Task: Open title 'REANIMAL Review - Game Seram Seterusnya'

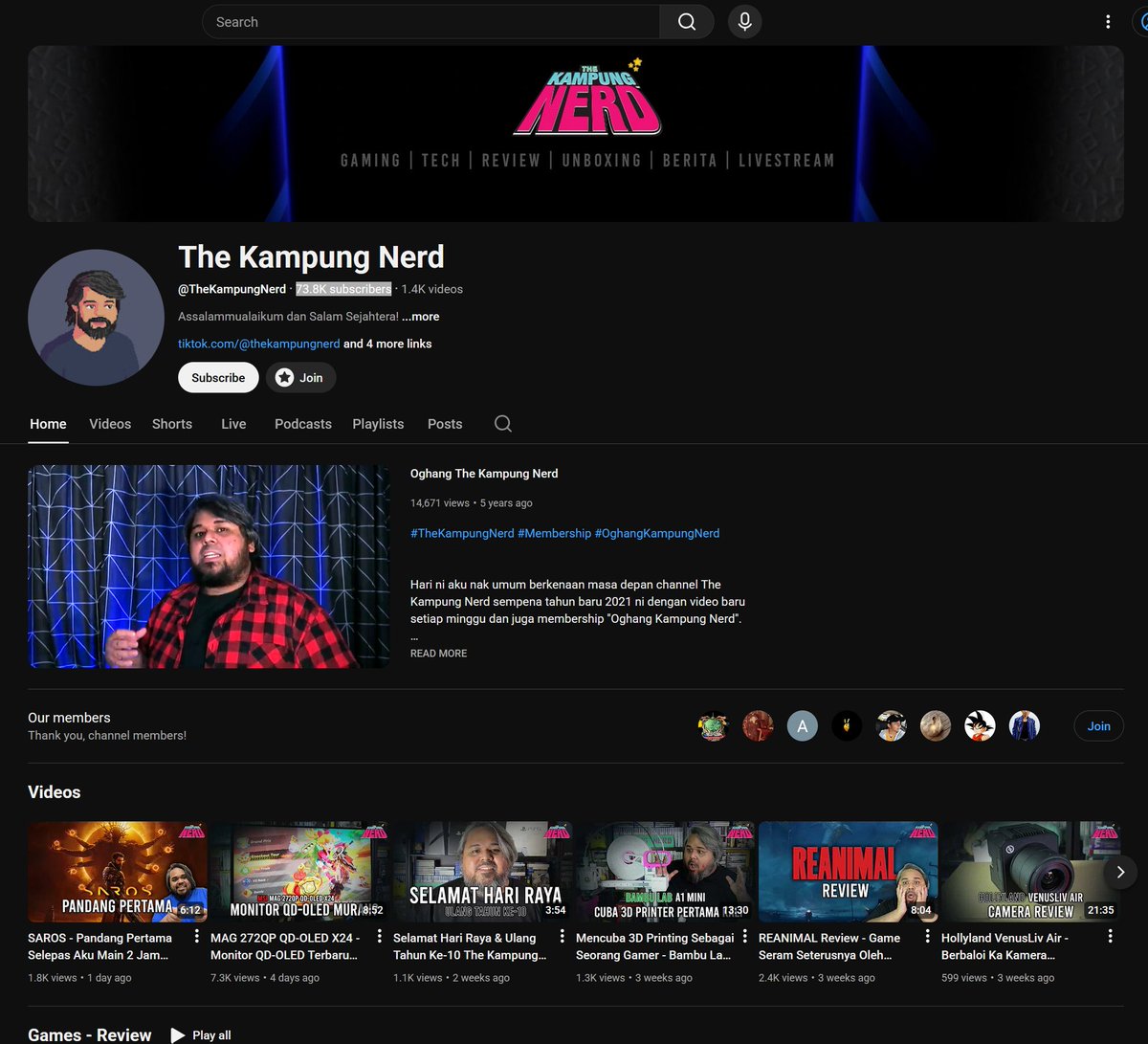Action: coord(829,946)
